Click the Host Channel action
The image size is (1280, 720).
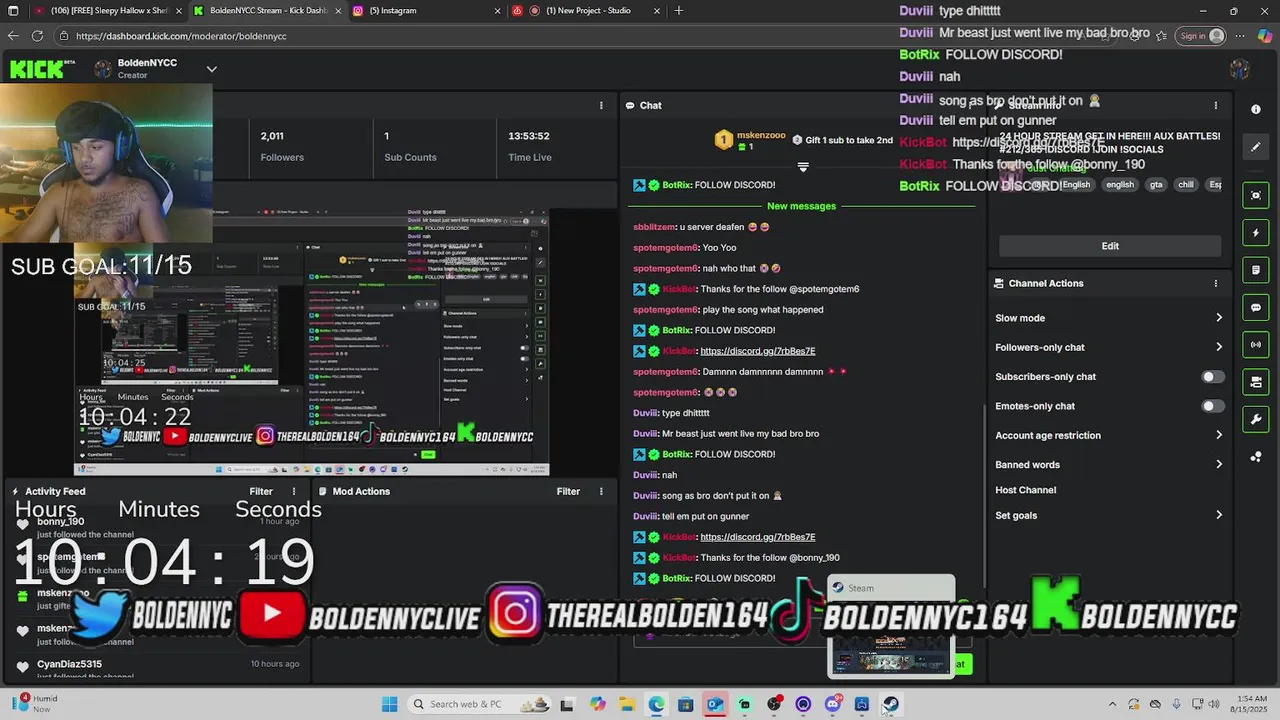(1025, 490)
